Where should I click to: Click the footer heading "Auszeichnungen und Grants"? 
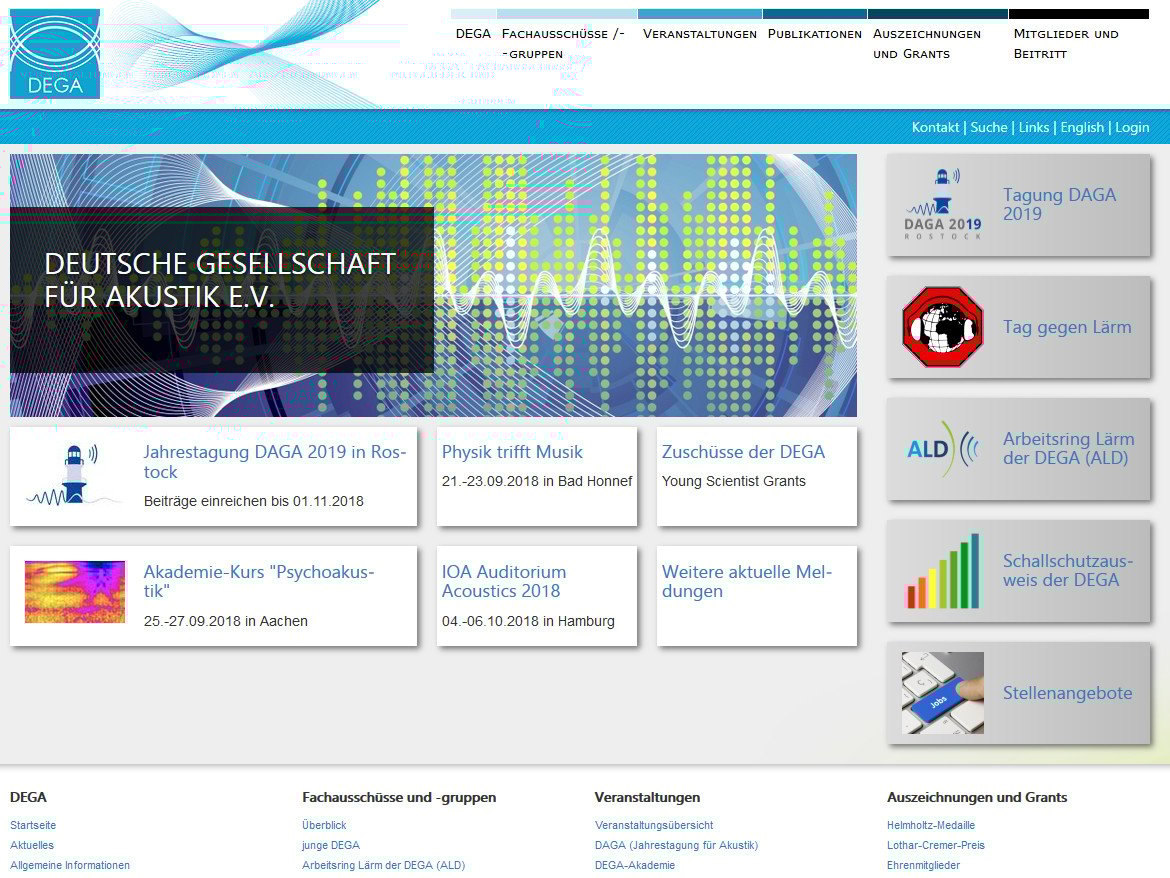(977, 797)
